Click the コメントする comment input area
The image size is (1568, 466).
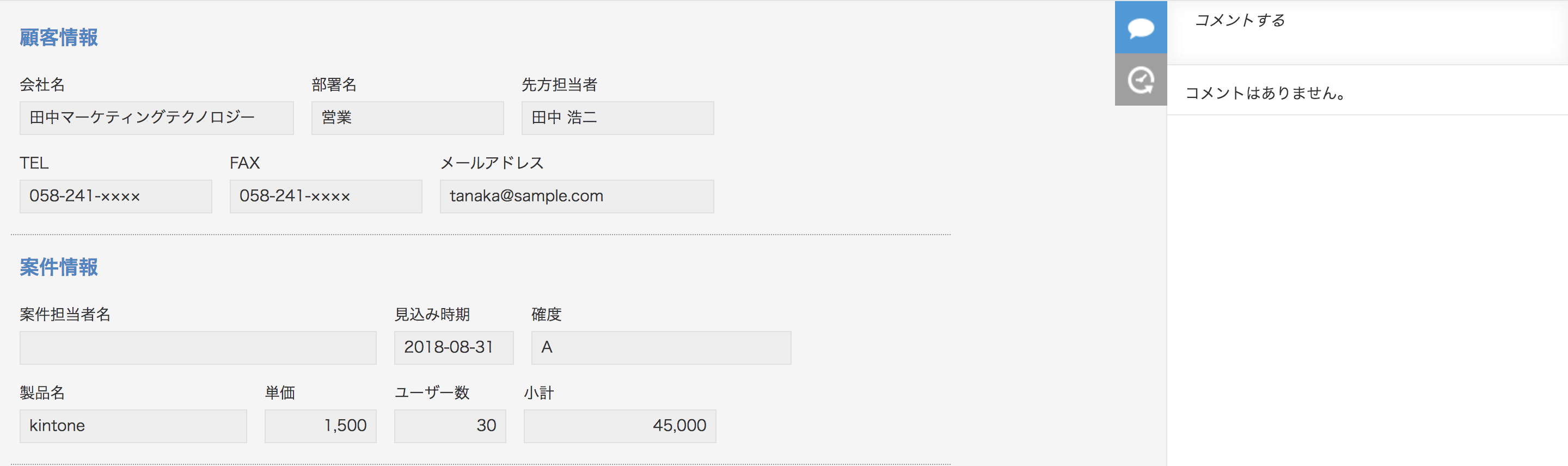point(1367,33)
